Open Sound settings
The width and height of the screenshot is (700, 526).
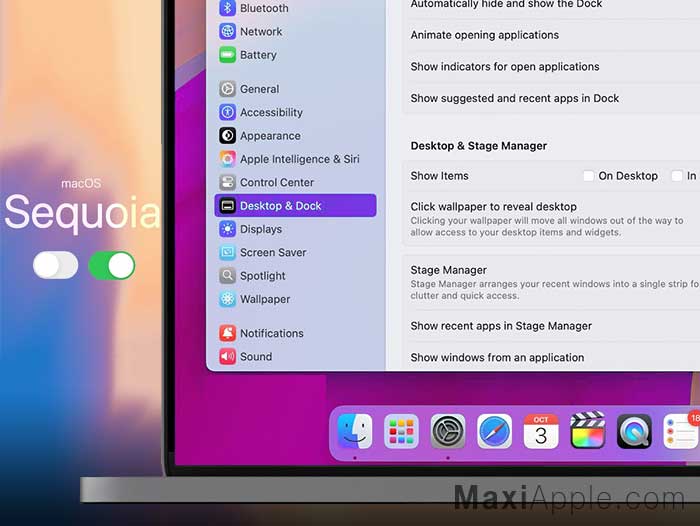[x=296, y=356]
